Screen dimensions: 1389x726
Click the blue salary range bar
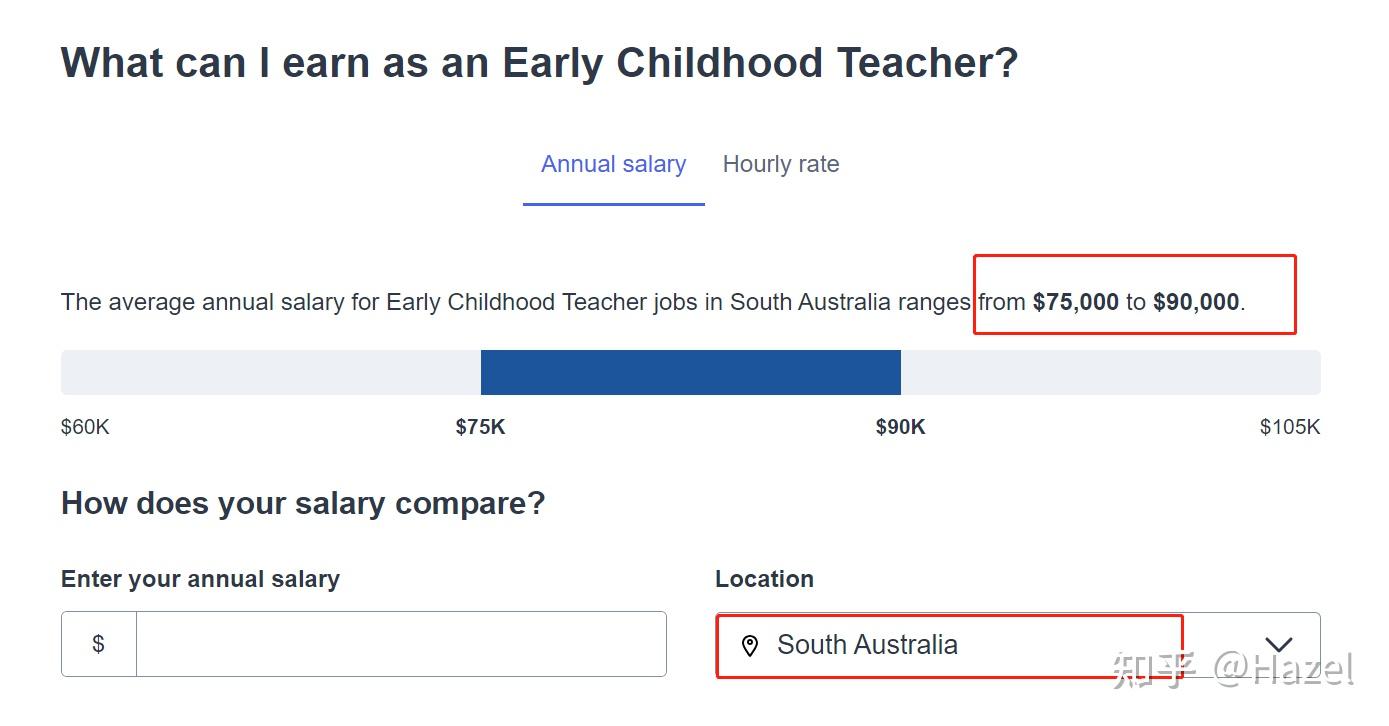point(690,372)
